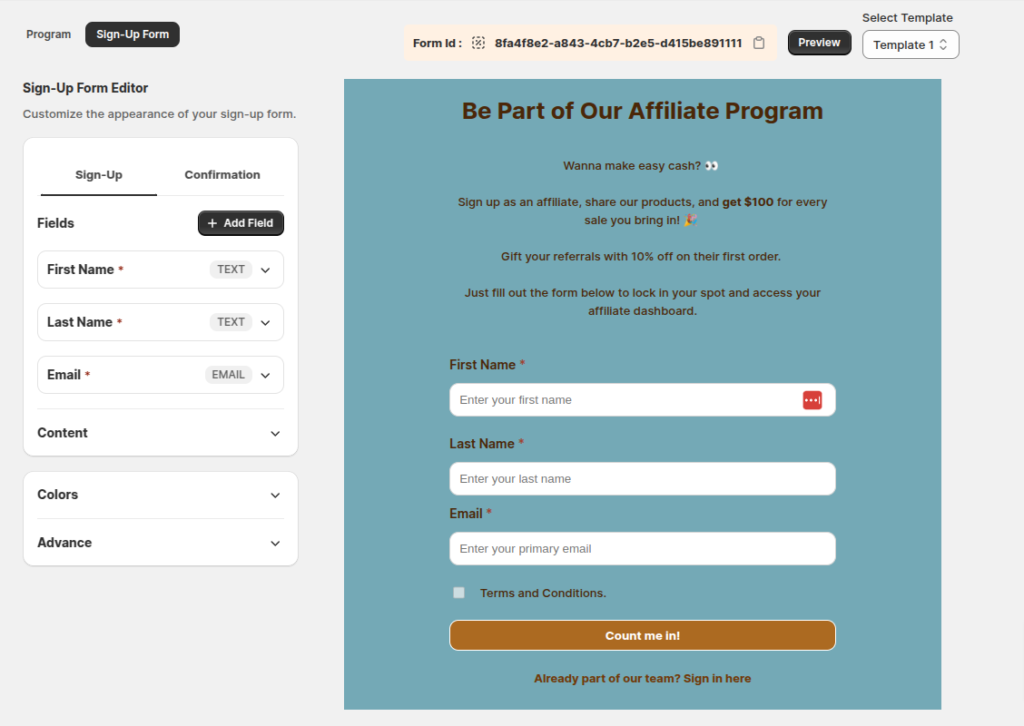Click the plus icon on Add Field button
Image resolution: width=1024 pixels, height=726 pixels.
click(214, 223)
